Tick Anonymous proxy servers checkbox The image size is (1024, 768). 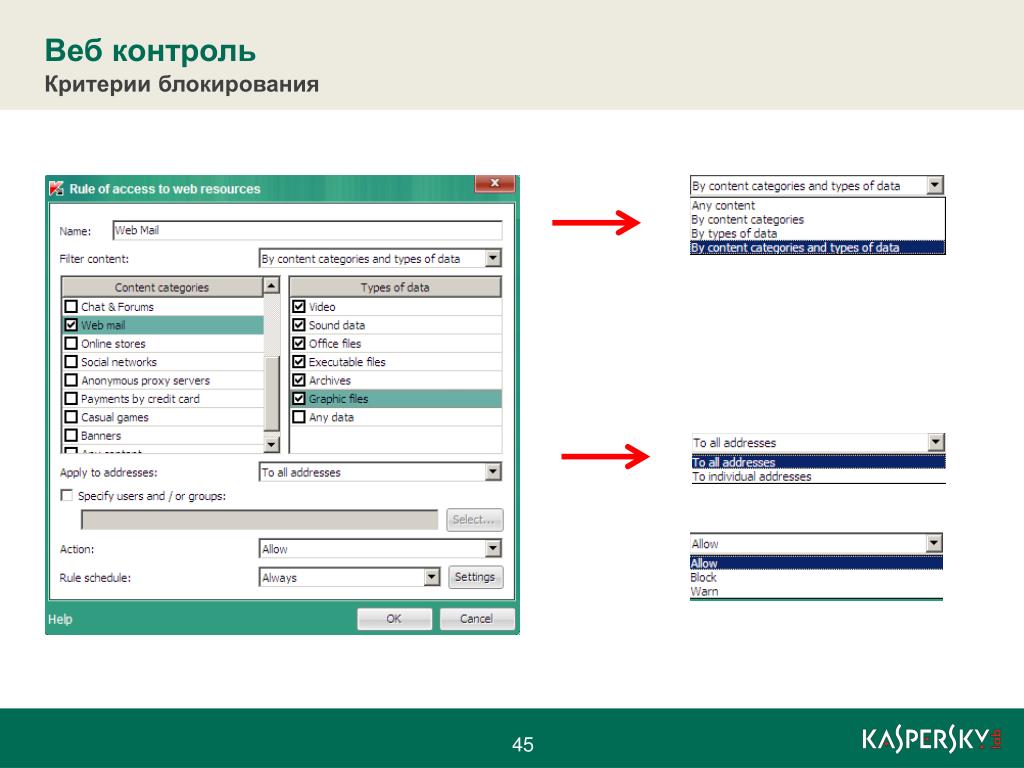click(x=71, y=380)
